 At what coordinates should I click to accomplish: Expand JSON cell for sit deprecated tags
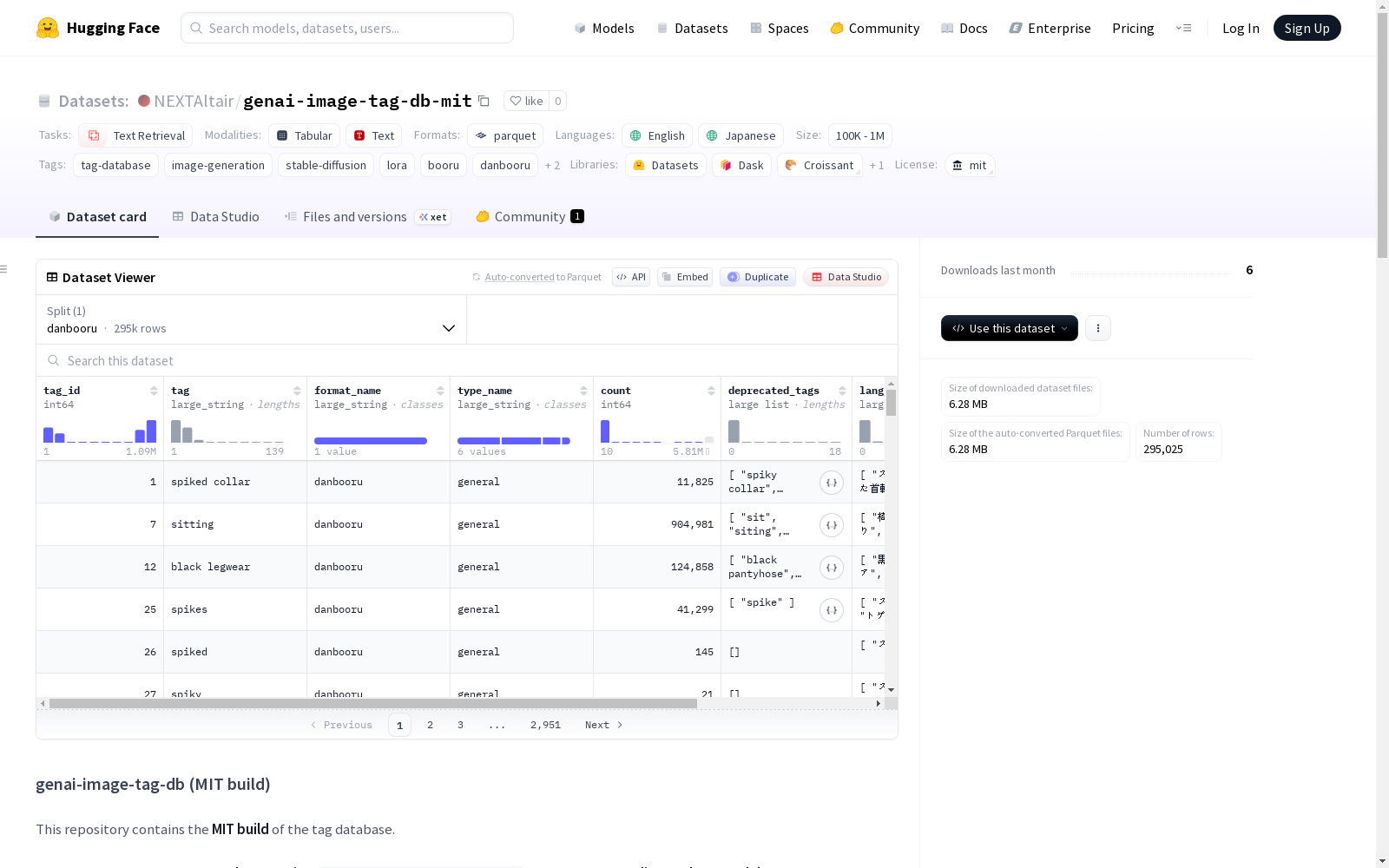coord(832,525)
